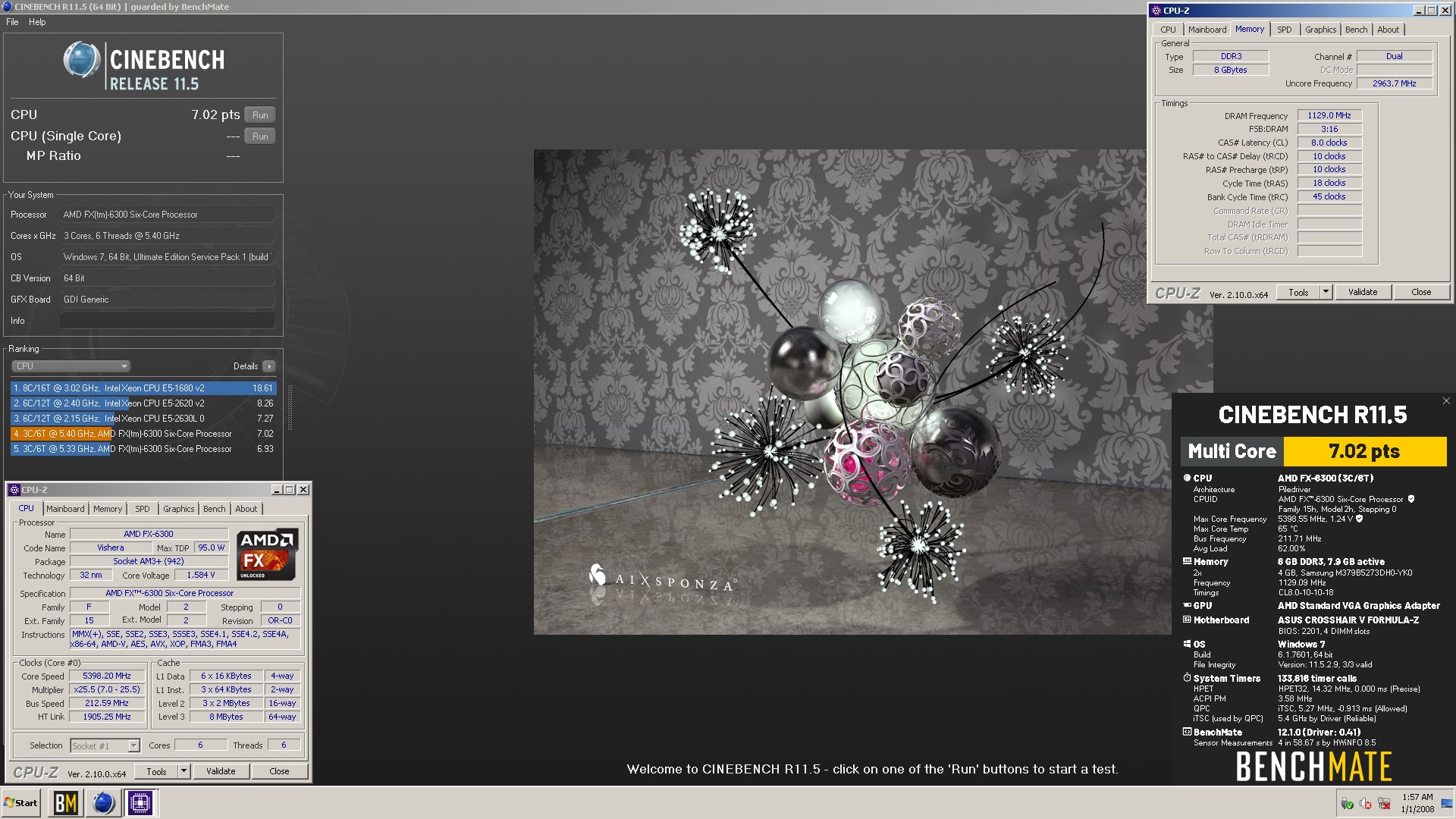Select ranking row 3C/6T @ 5.33 GHz FX-6300
Screen dimensions: 1456x819
(143, 449)
